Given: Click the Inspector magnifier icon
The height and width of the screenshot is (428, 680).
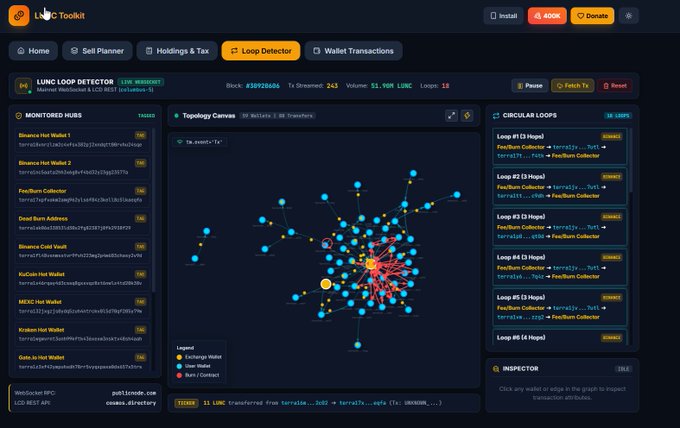Looking at the screenshot, I should click(x=496, y=369).
